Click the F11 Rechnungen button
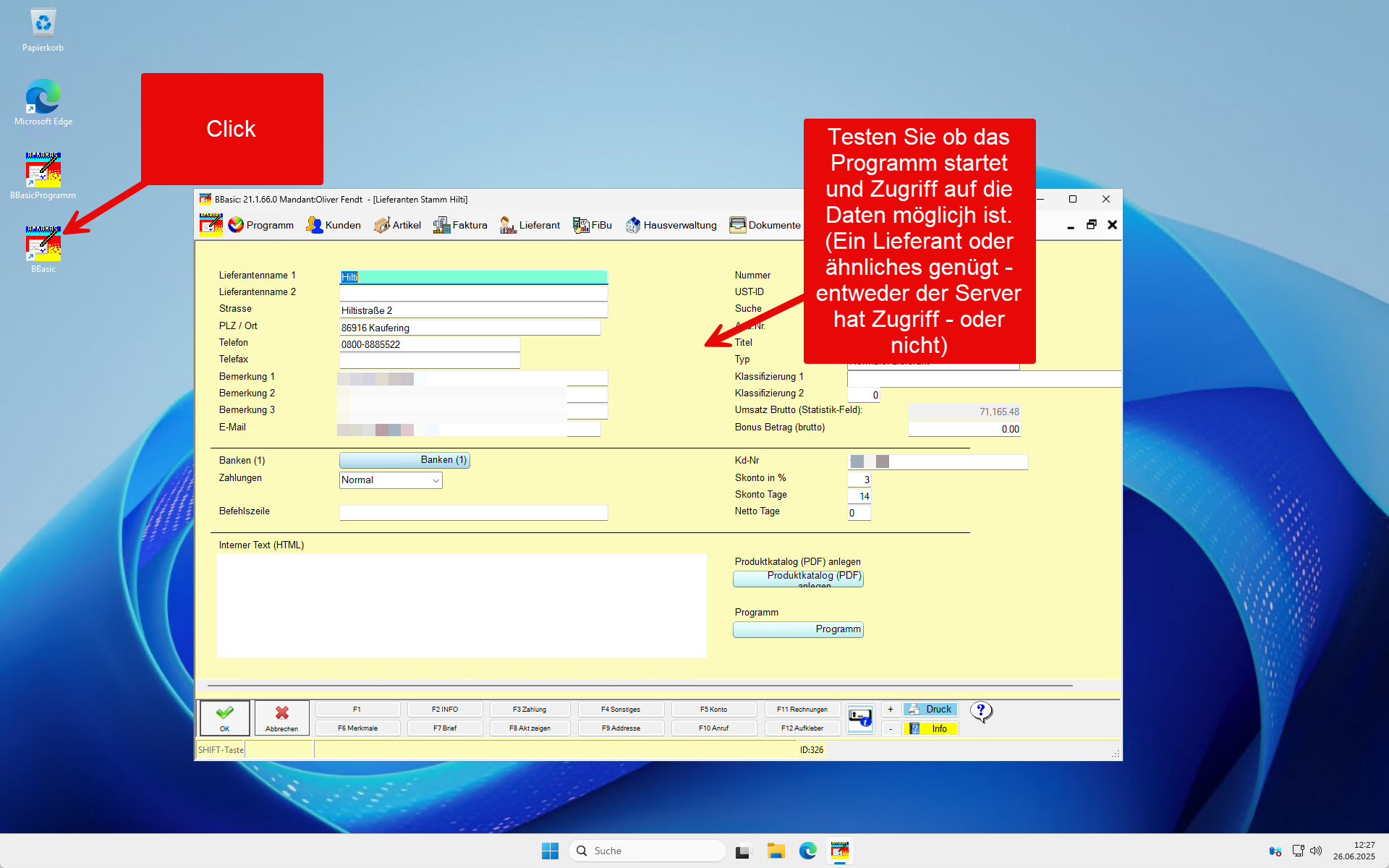Image resolution: width=1389 pixels, height=868 pixels. click(802, 709)
